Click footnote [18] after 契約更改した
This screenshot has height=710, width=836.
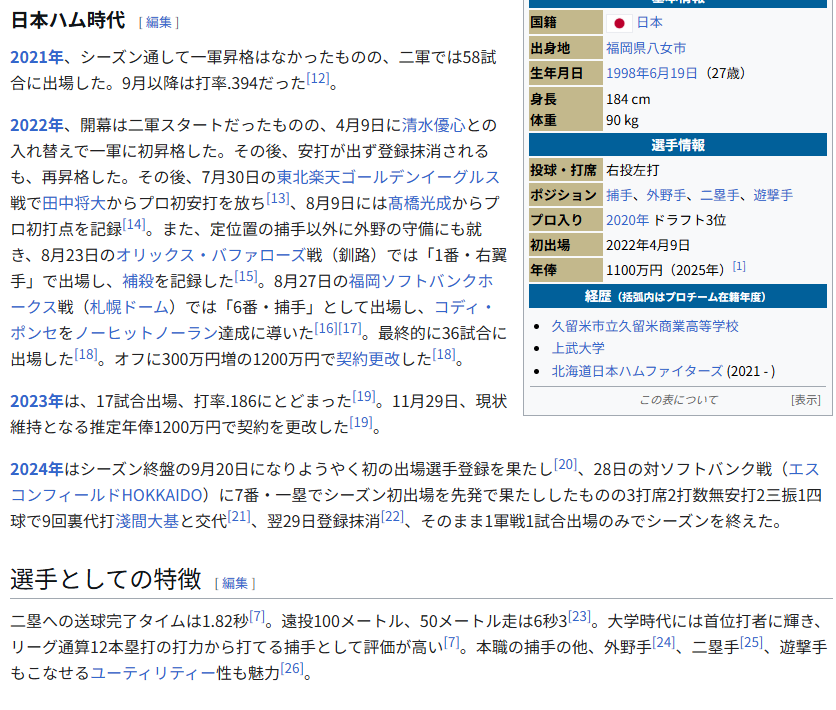[444, 354]
